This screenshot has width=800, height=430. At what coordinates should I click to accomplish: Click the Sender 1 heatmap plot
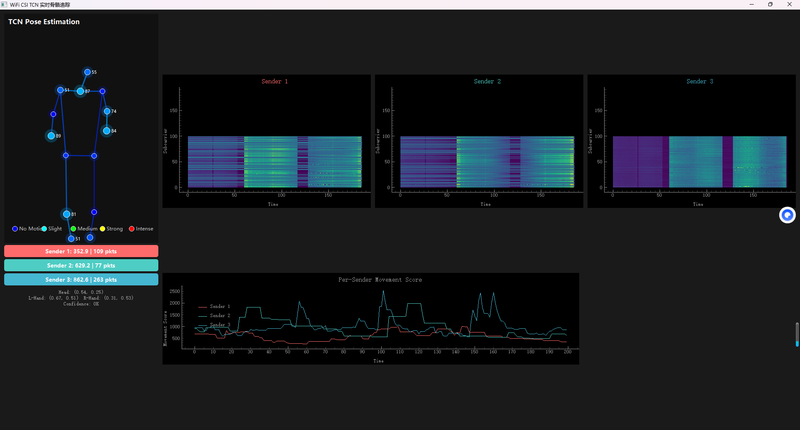[266, 141]
